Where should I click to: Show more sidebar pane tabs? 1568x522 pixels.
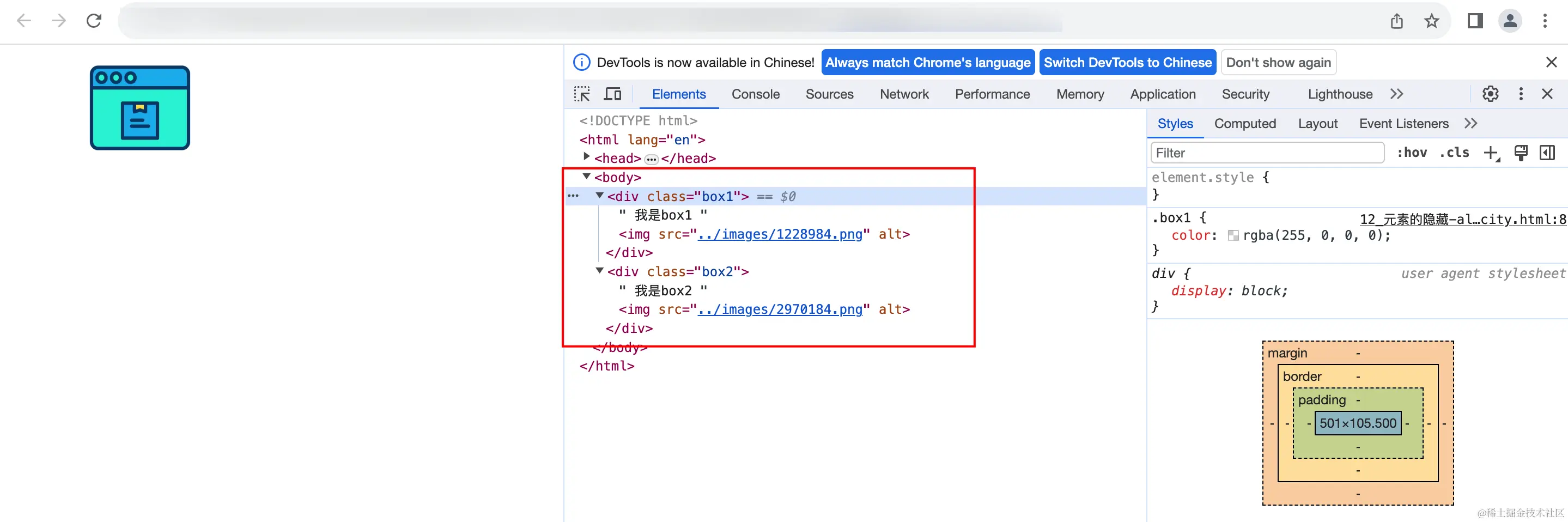[x=1470, y=124]
